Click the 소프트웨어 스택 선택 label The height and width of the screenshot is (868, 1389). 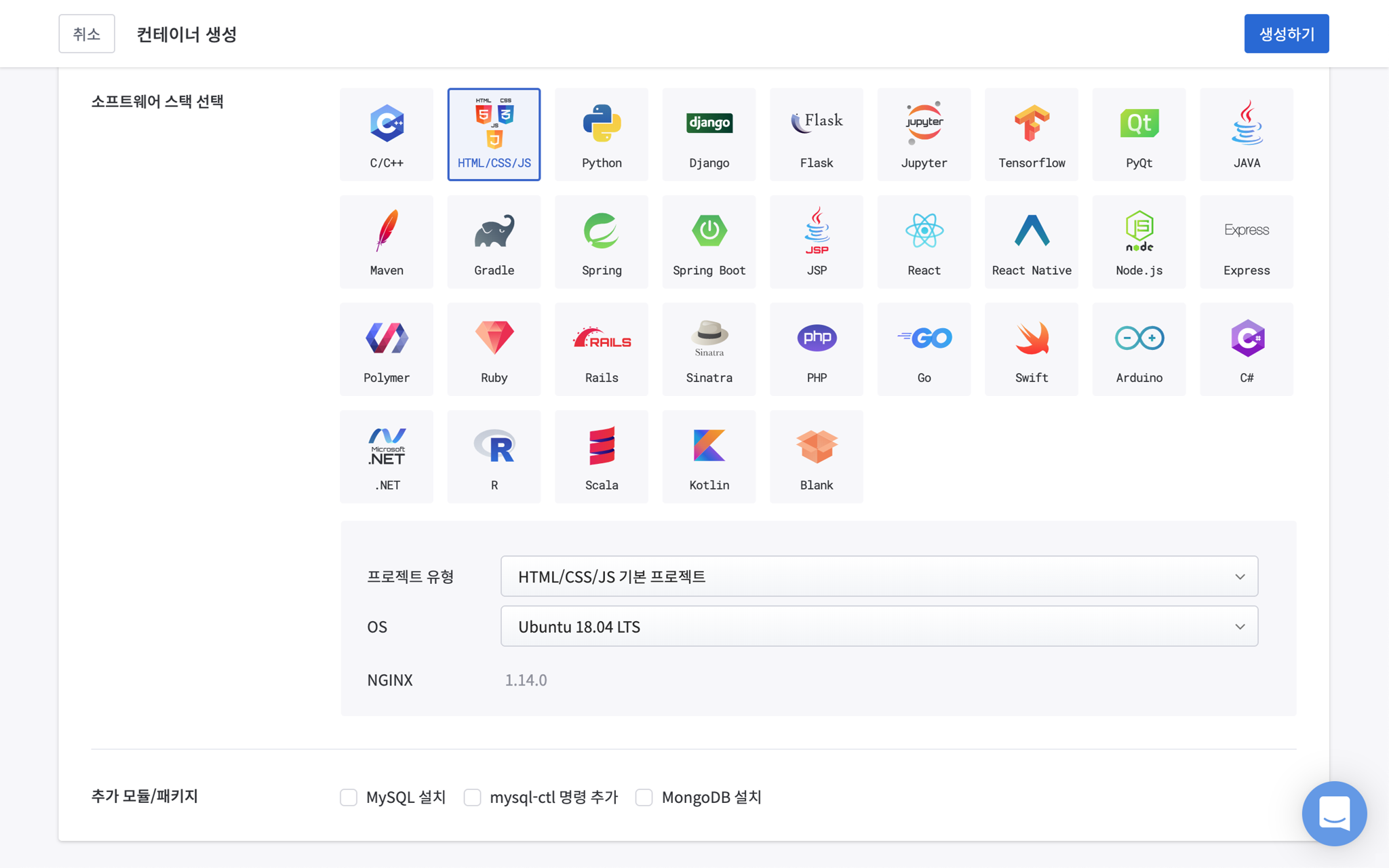click(157, 102)
